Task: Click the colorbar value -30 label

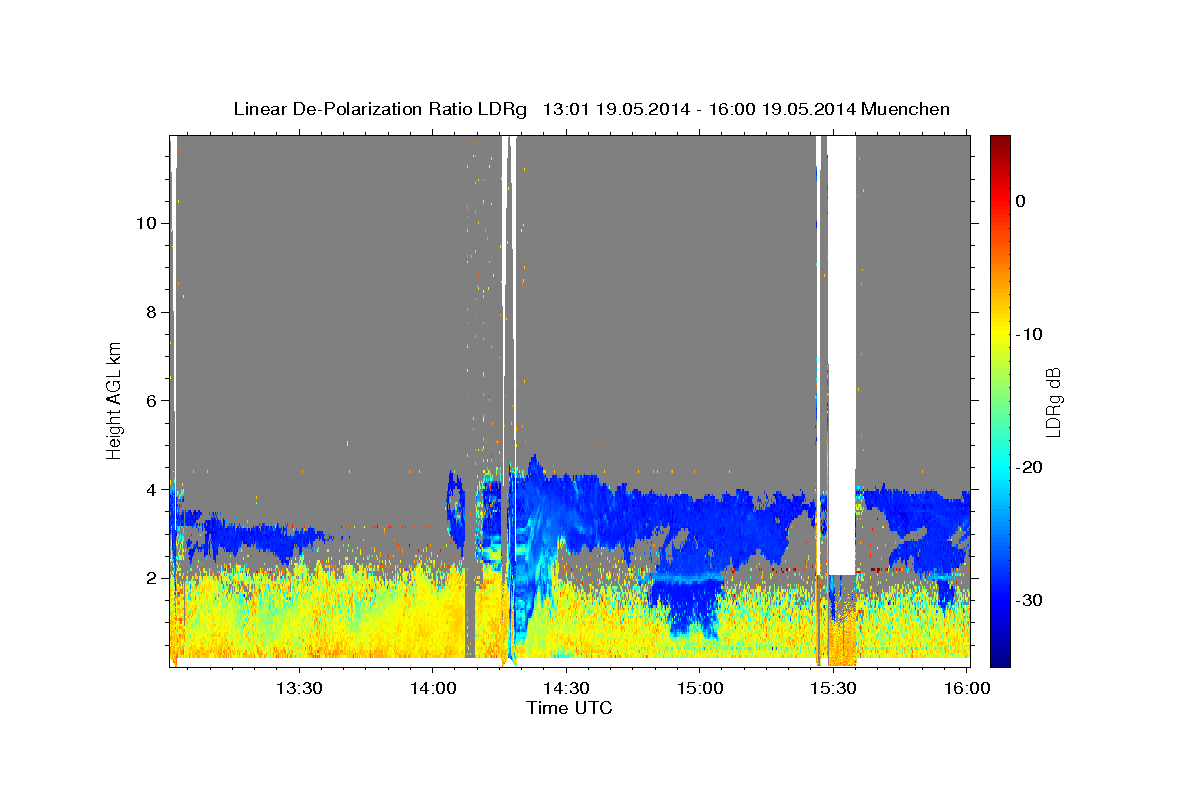Action: tap(1029, 600)
